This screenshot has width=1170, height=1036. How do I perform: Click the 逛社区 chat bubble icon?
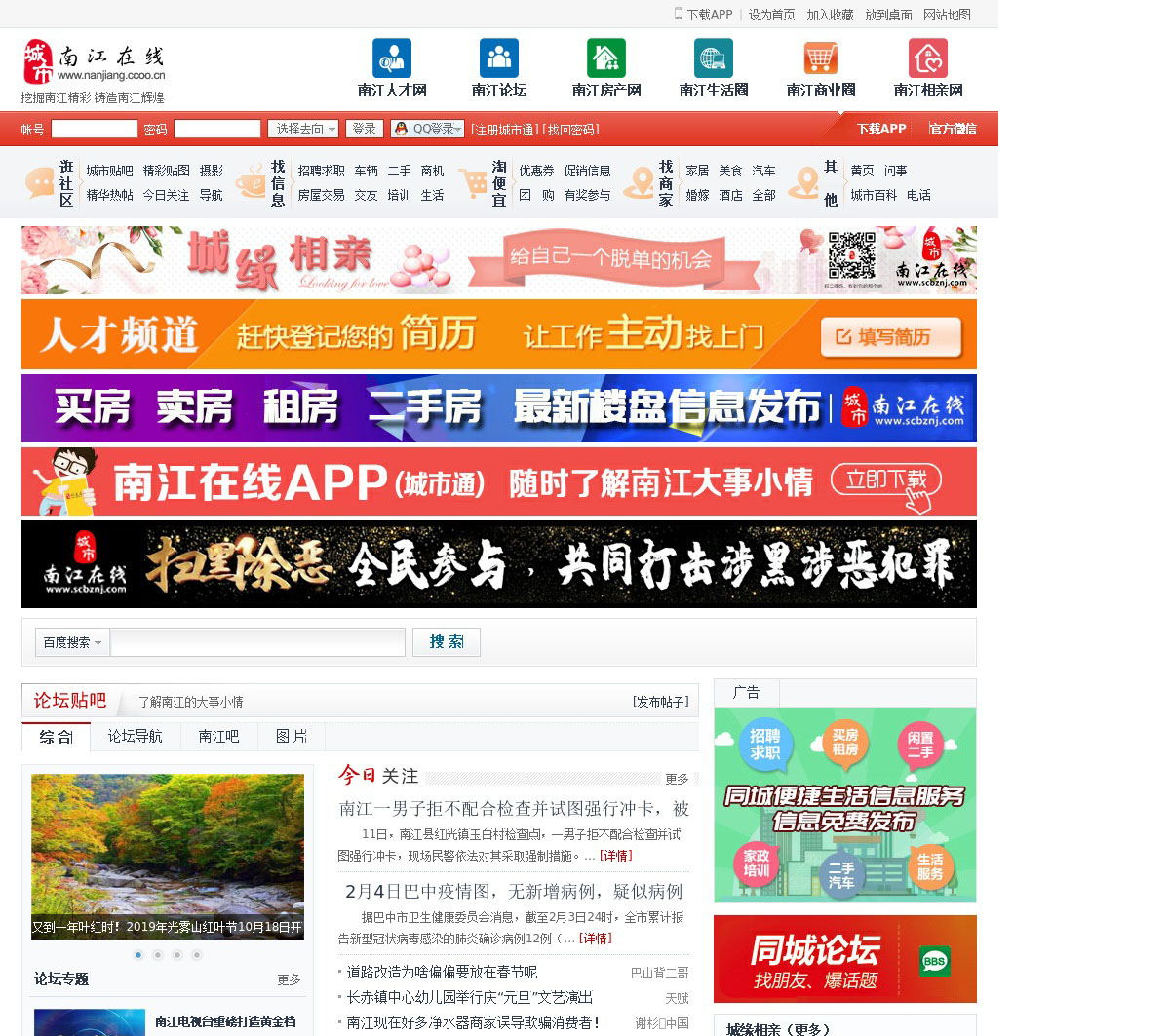pyautogui.click(x=40, y=182)
